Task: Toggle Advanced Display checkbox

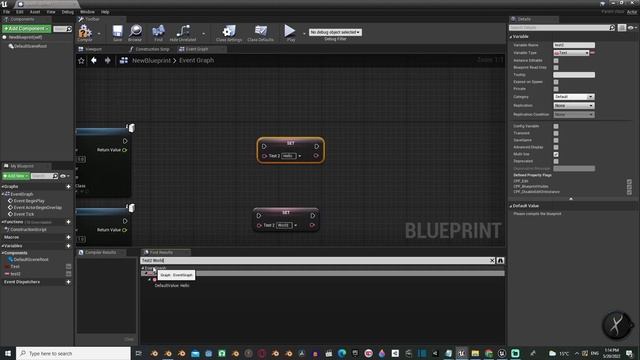Action: point(556,147)
